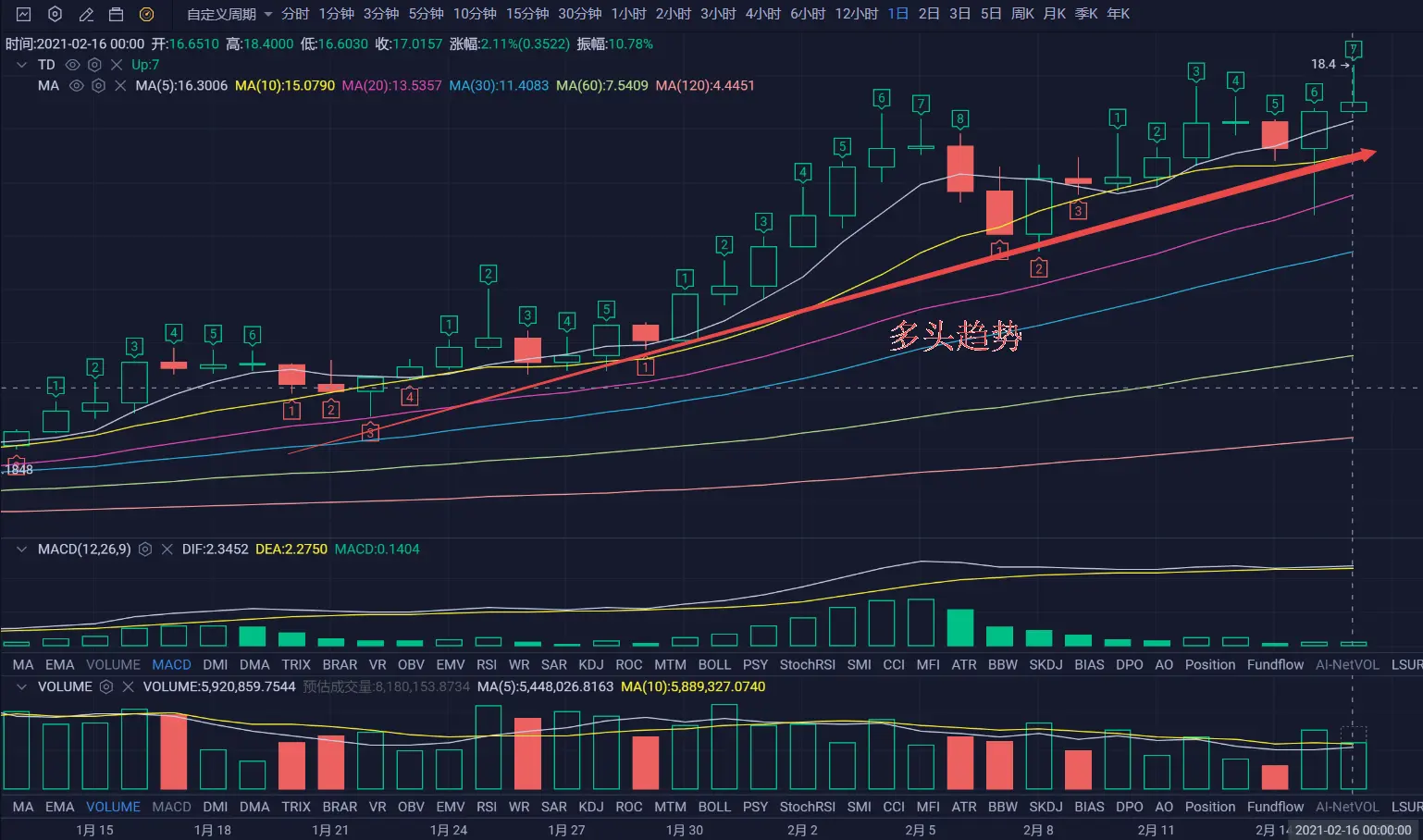Select the 30分钟 interval
The width and height of the screenshot is (1423, 840).
pos(580,14)
